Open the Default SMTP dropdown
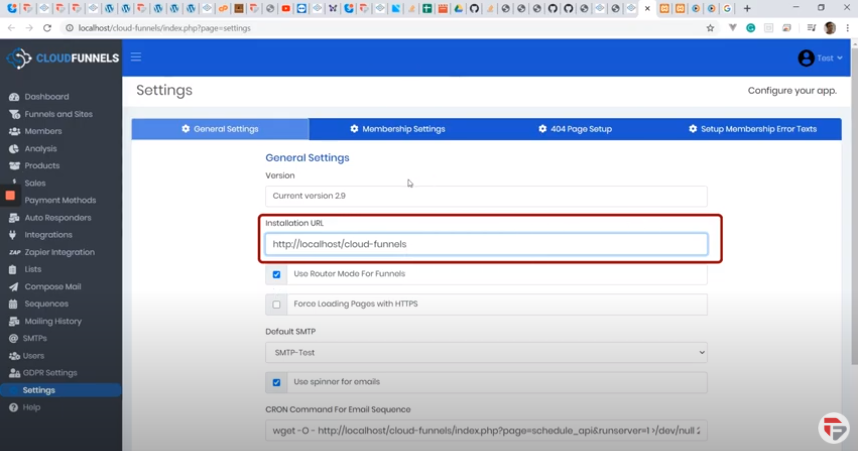The height and width of the screenshot is (451, 858). [x=486, y=352]
